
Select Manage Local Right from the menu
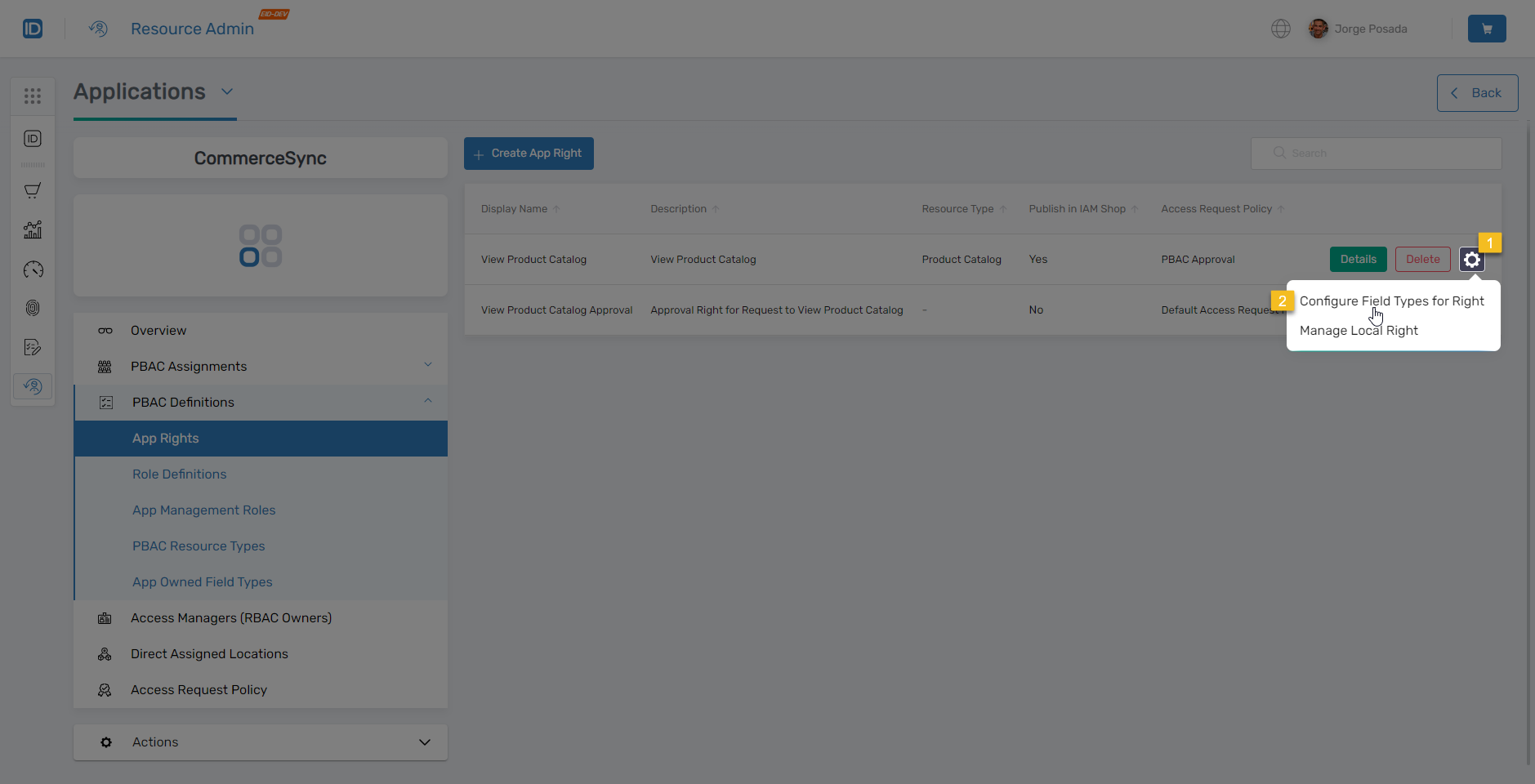pos(1358,330)
